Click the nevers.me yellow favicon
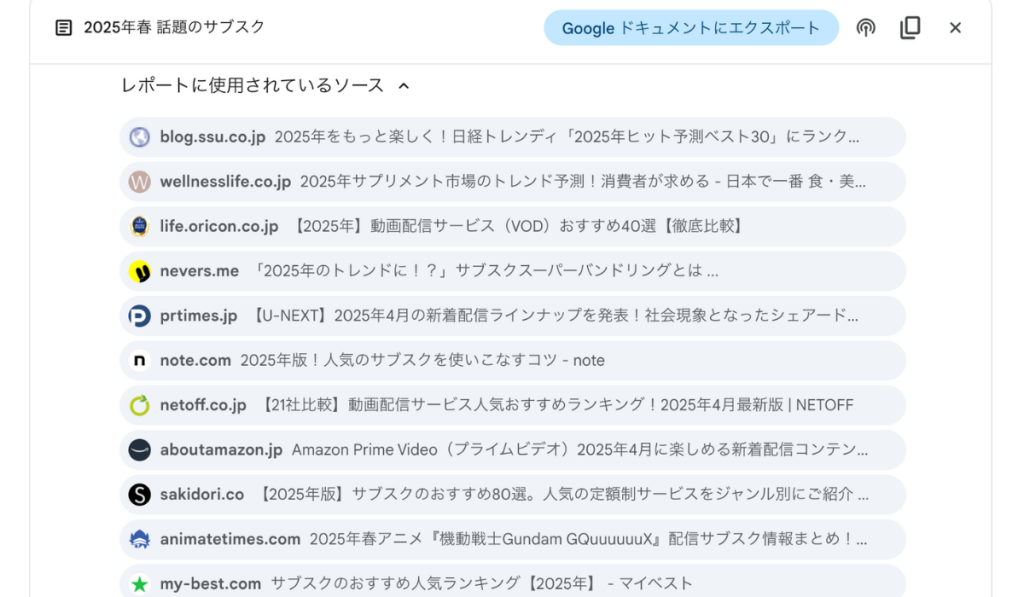The height and width of the screenshot is (597, 1024). pyautogui.click(x=140, y=271)
